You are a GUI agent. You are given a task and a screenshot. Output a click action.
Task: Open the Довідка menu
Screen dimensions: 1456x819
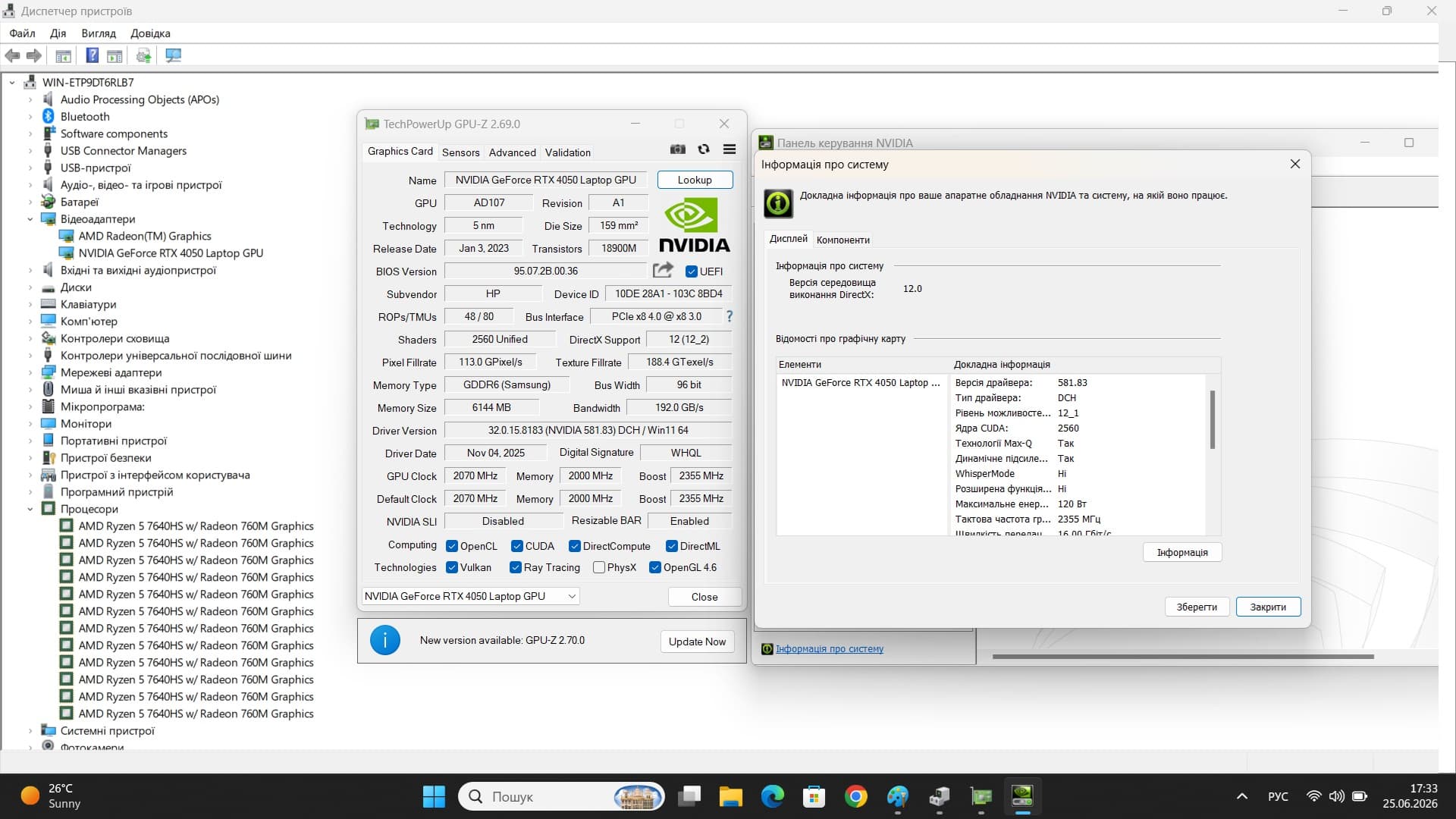tap(150, 33)
